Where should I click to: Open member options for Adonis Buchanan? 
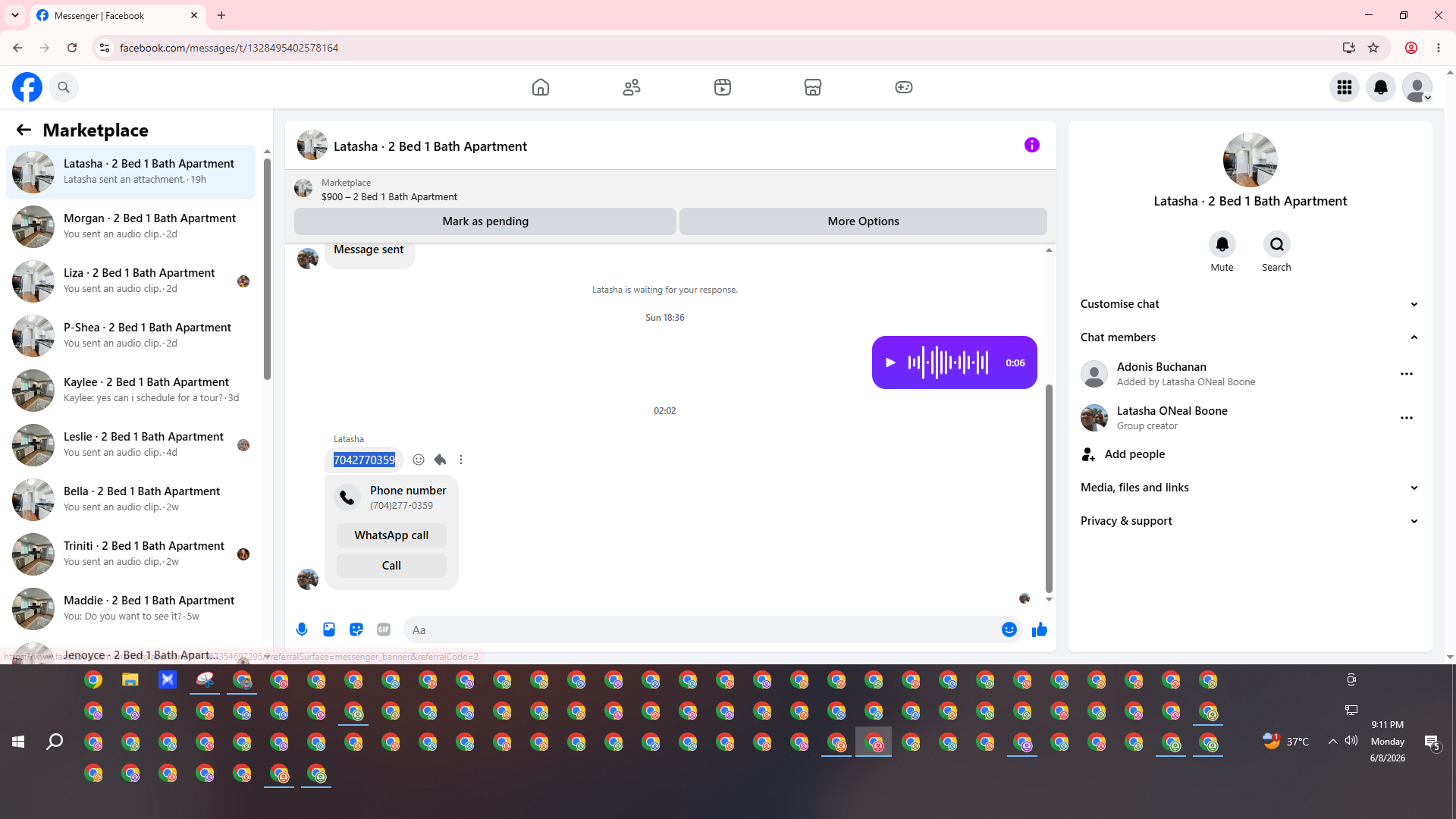click(1407, 374)
